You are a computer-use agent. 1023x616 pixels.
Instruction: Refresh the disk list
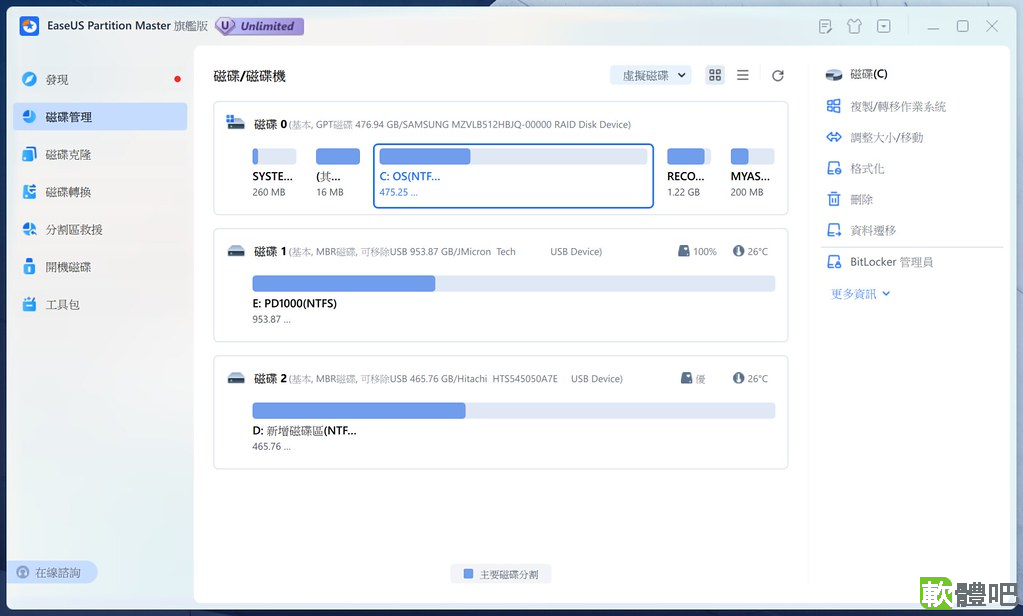coord(778,76)
